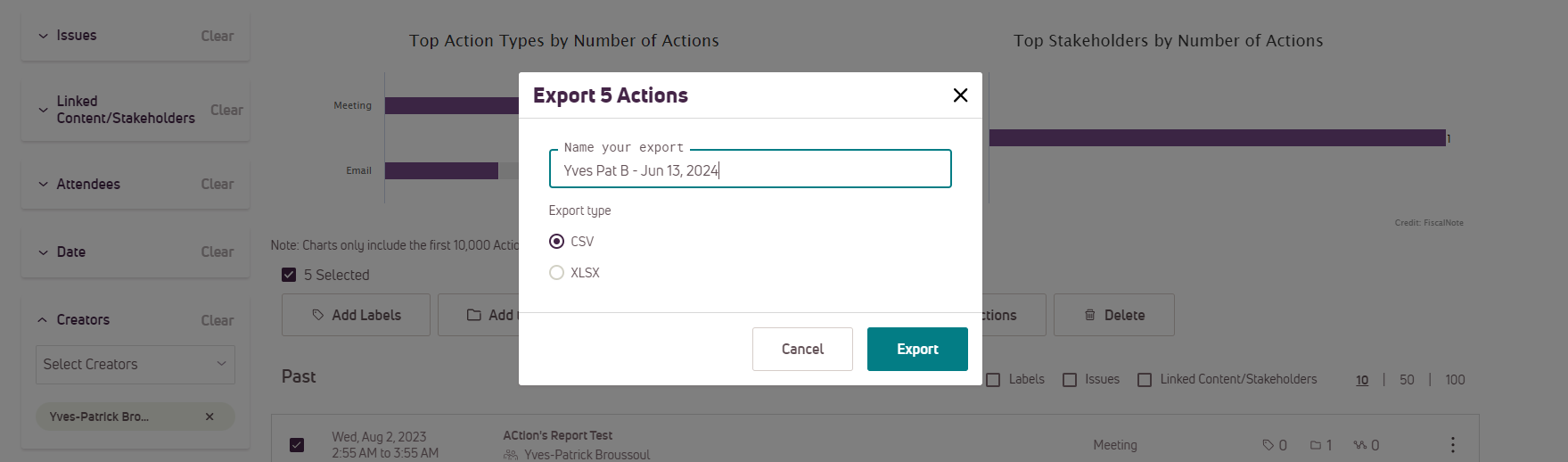Click the Export button
The height and width of the screenshot is (462, 1568).
click(917, 349)
